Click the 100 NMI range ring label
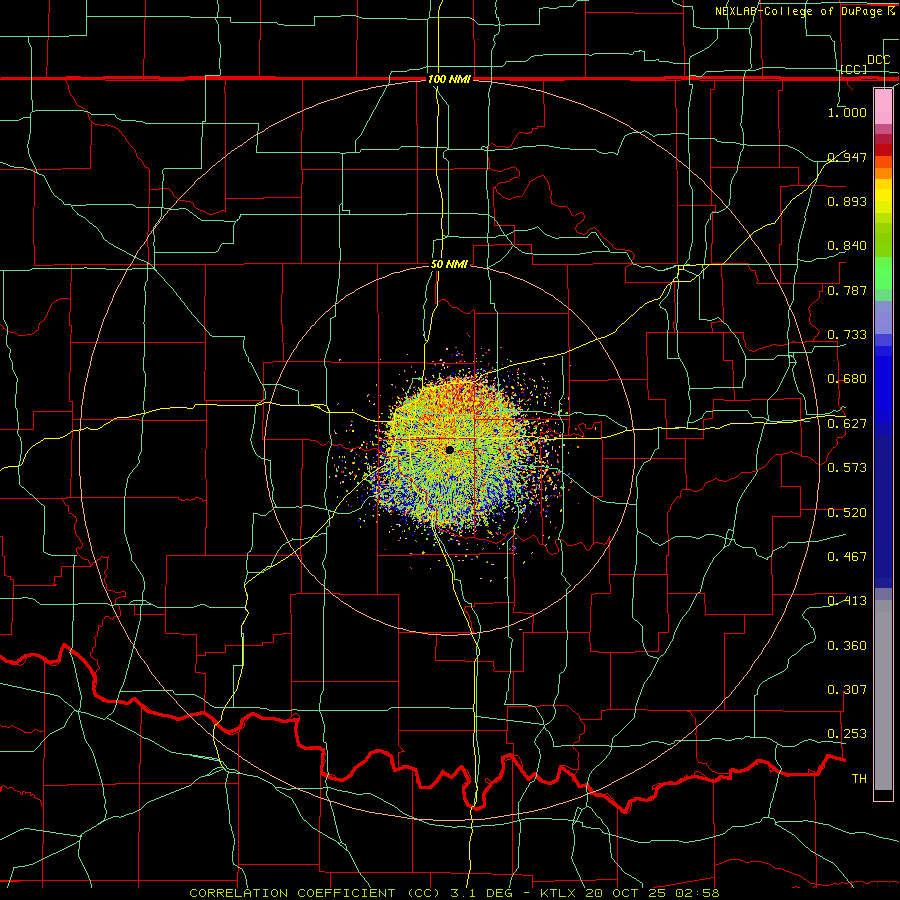 pos(449,79)
